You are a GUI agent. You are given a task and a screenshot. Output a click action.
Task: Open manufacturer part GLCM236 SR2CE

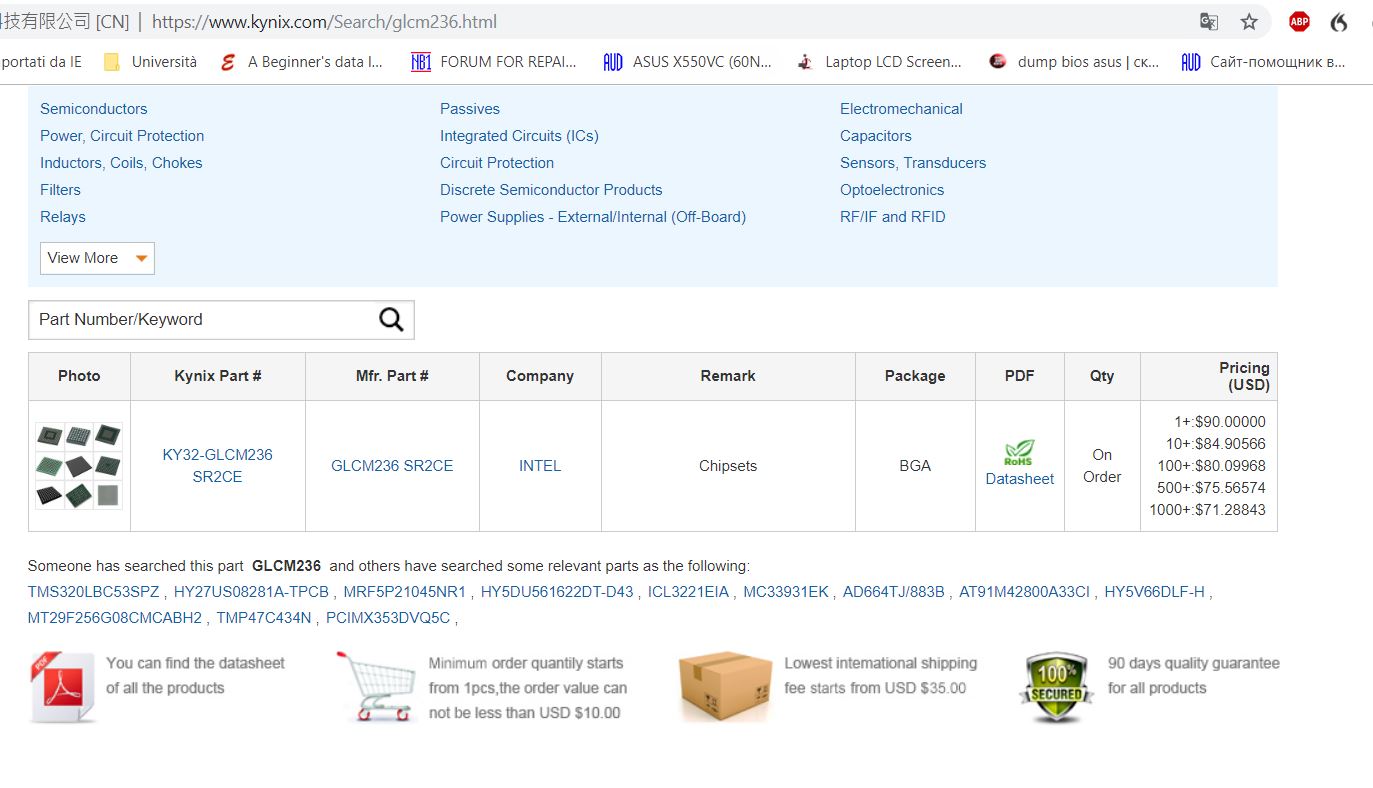[x=392, y=466]
